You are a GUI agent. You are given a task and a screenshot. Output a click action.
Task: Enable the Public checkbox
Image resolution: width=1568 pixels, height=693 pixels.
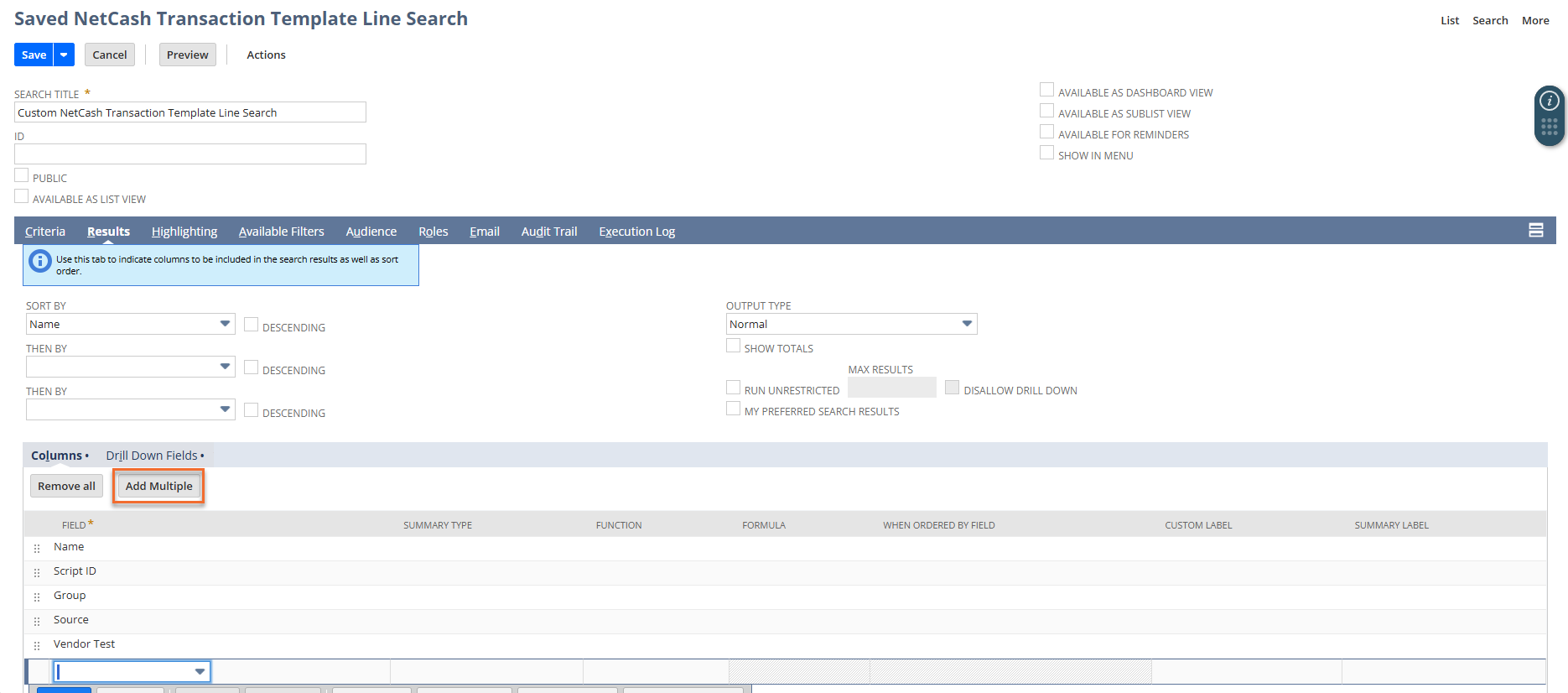22,176
